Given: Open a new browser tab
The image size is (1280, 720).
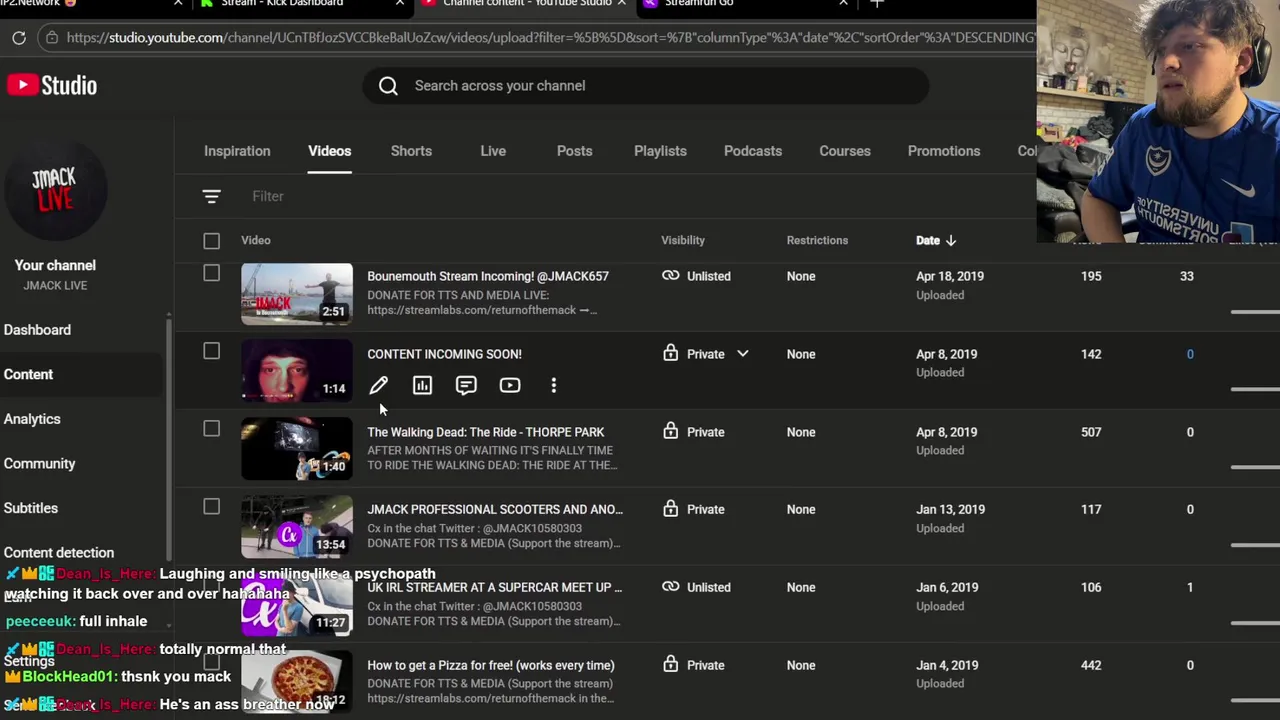Looking at the screenshot, I should point(877,4).
